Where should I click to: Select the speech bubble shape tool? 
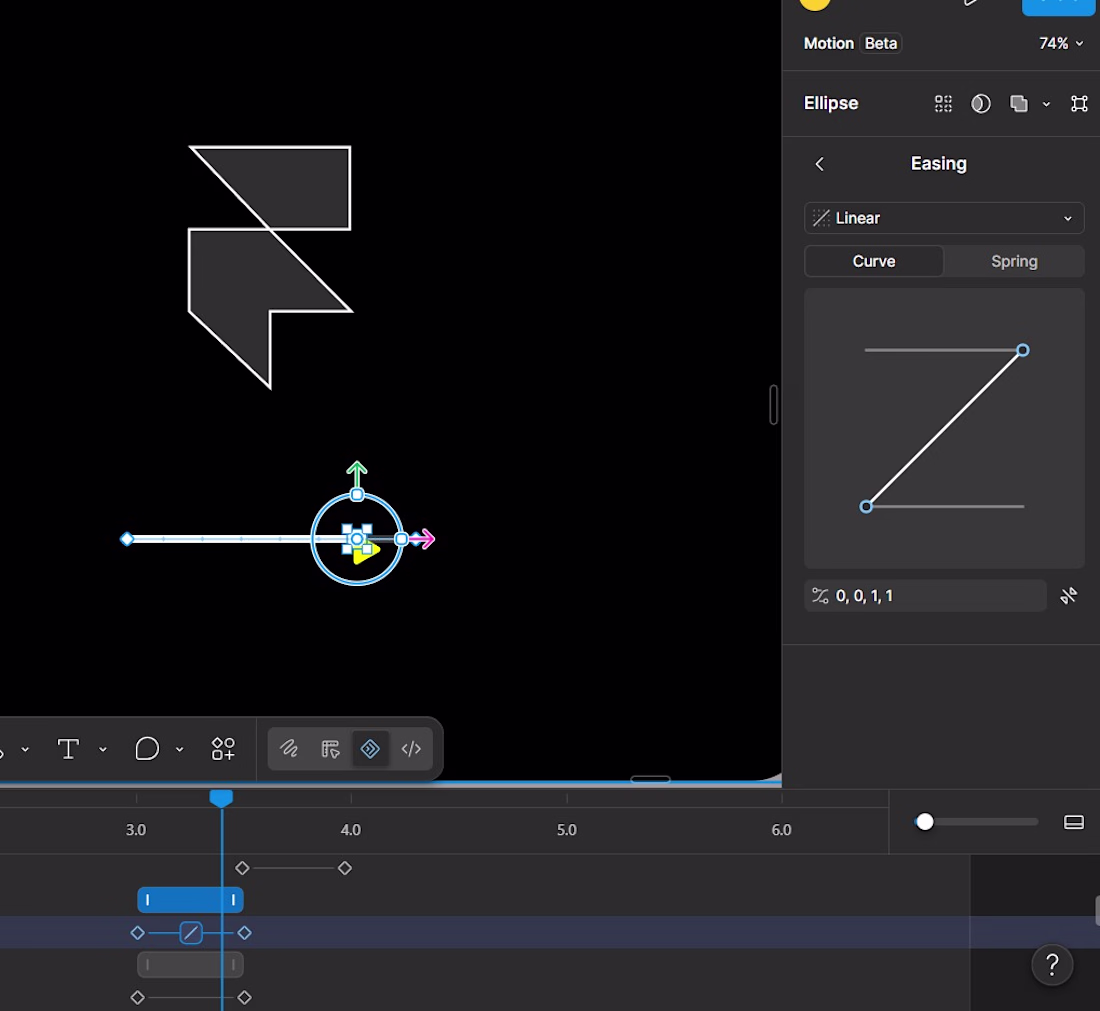[147, 749]
